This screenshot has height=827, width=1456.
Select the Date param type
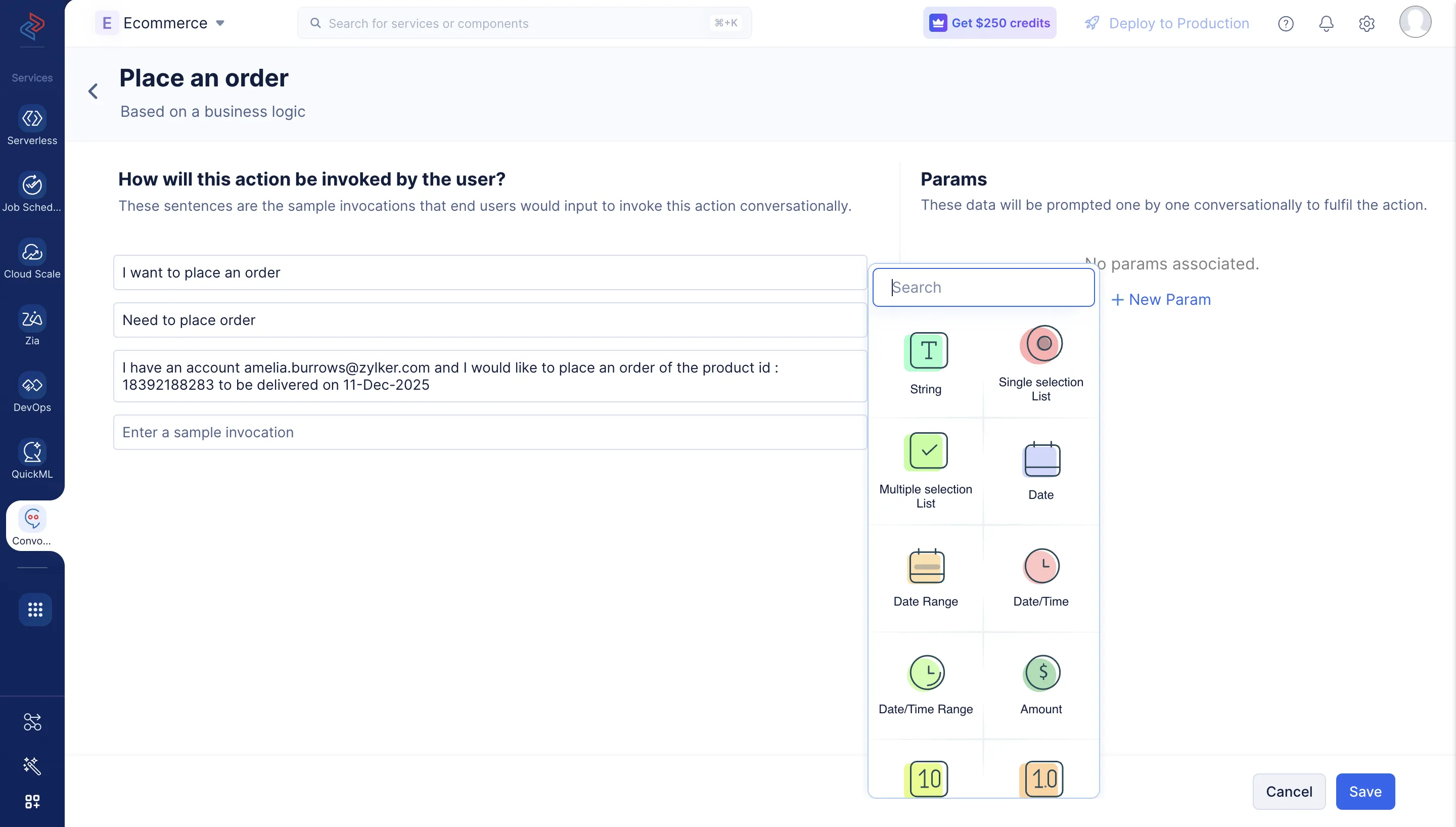pos(1040,460)
